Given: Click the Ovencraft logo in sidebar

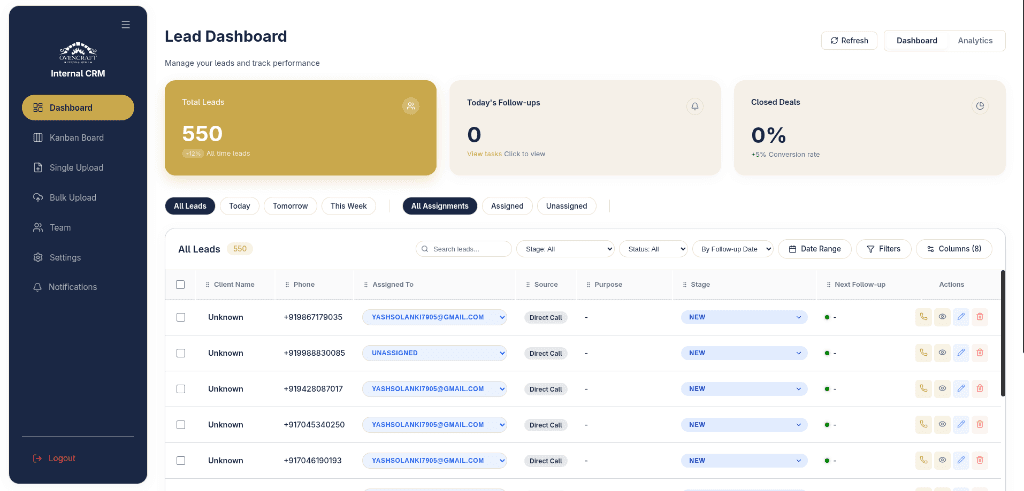Looking at the screenshot, I should (78, 52).
